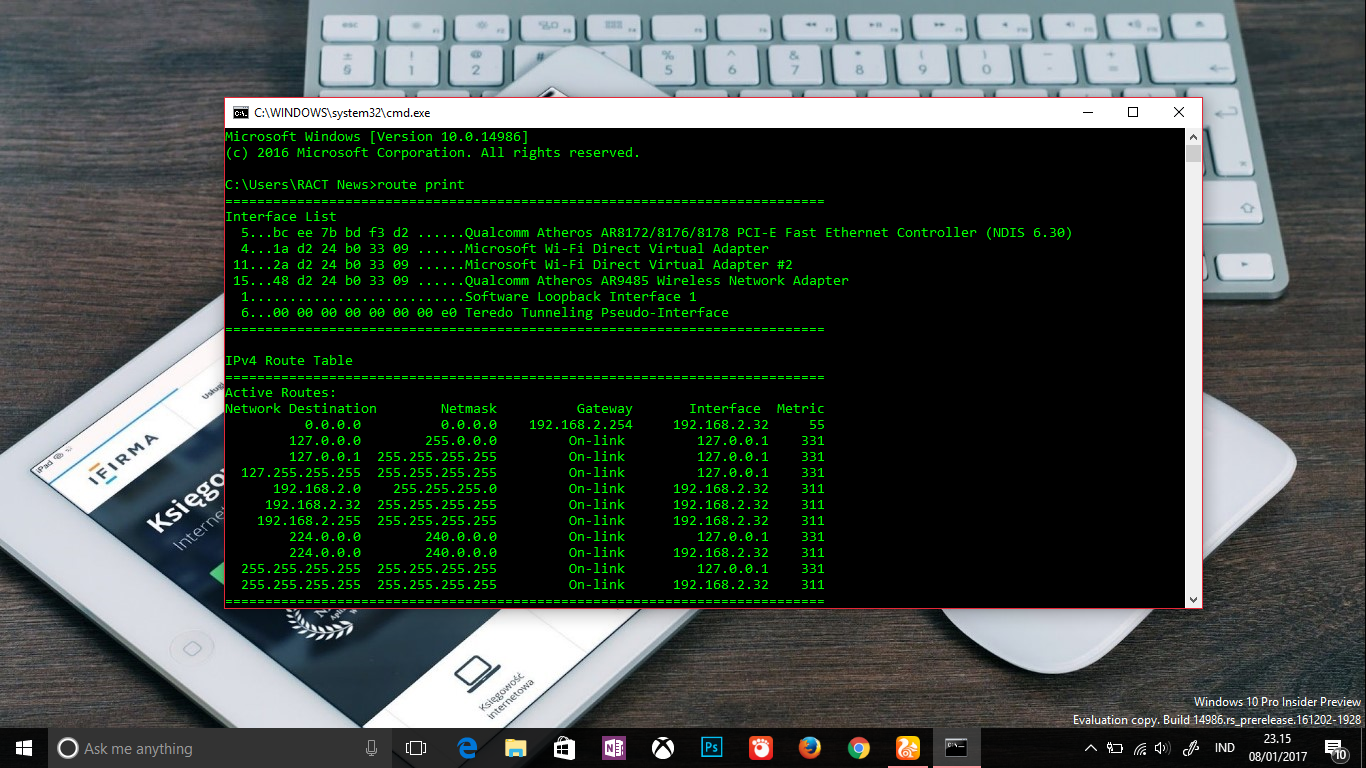
Task: Open the volume slider via speaker icon
Action: click(1164, 748)
